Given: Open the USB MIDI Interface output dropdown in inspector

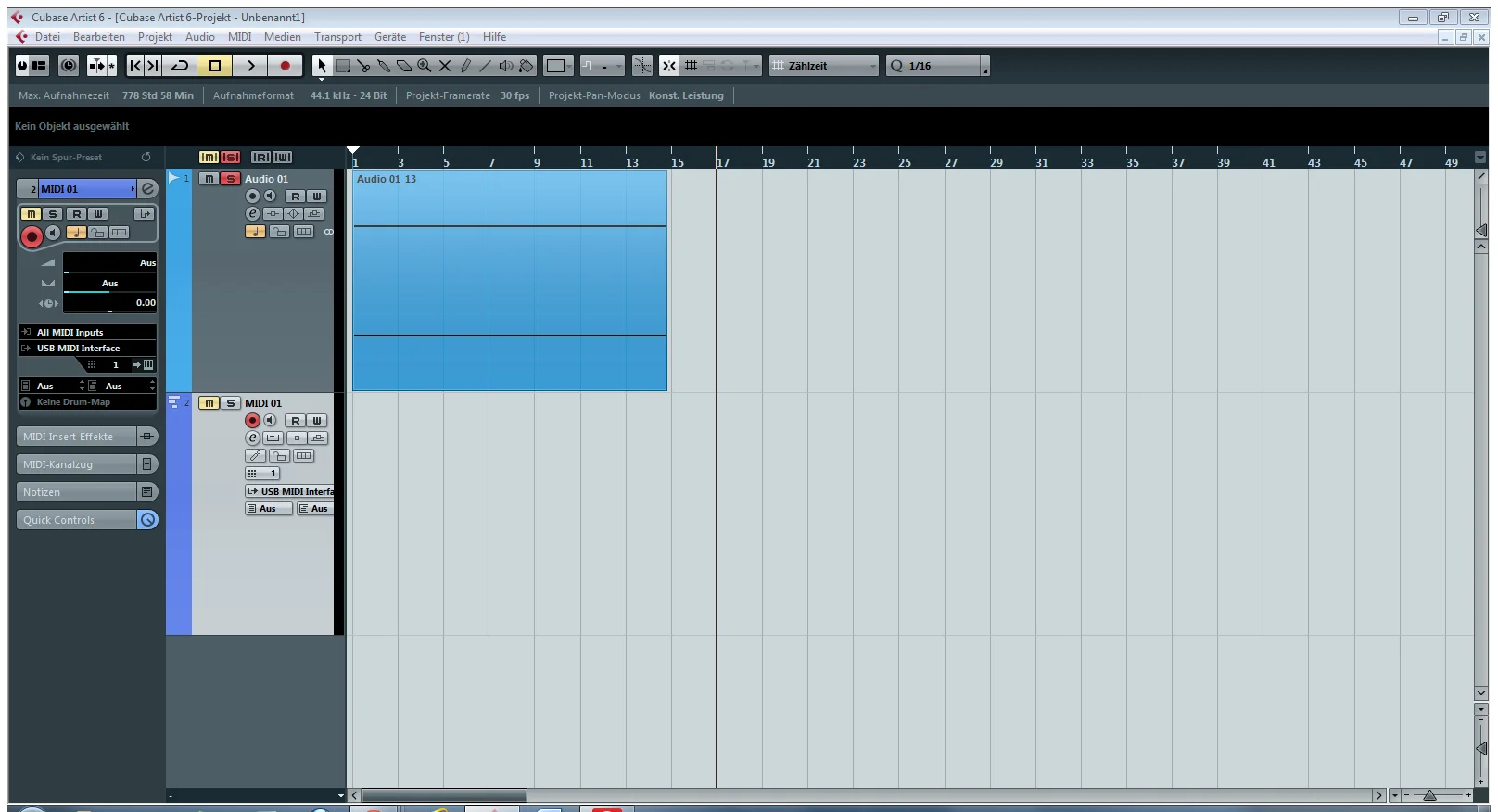Looking at the screenshot, I should pos(87,349).
